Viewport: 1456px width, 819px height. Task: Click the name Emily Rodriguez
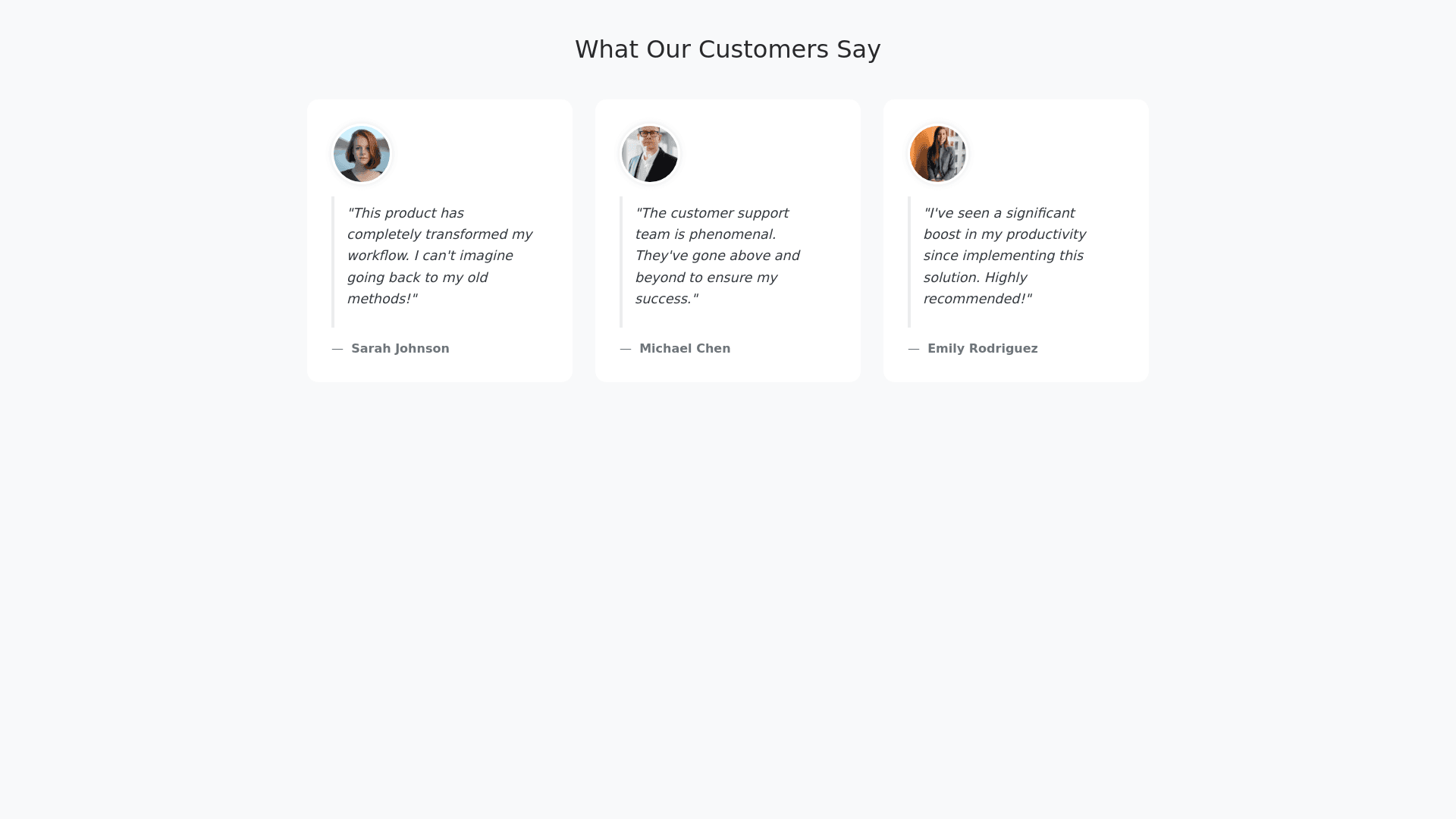(982, 349)
